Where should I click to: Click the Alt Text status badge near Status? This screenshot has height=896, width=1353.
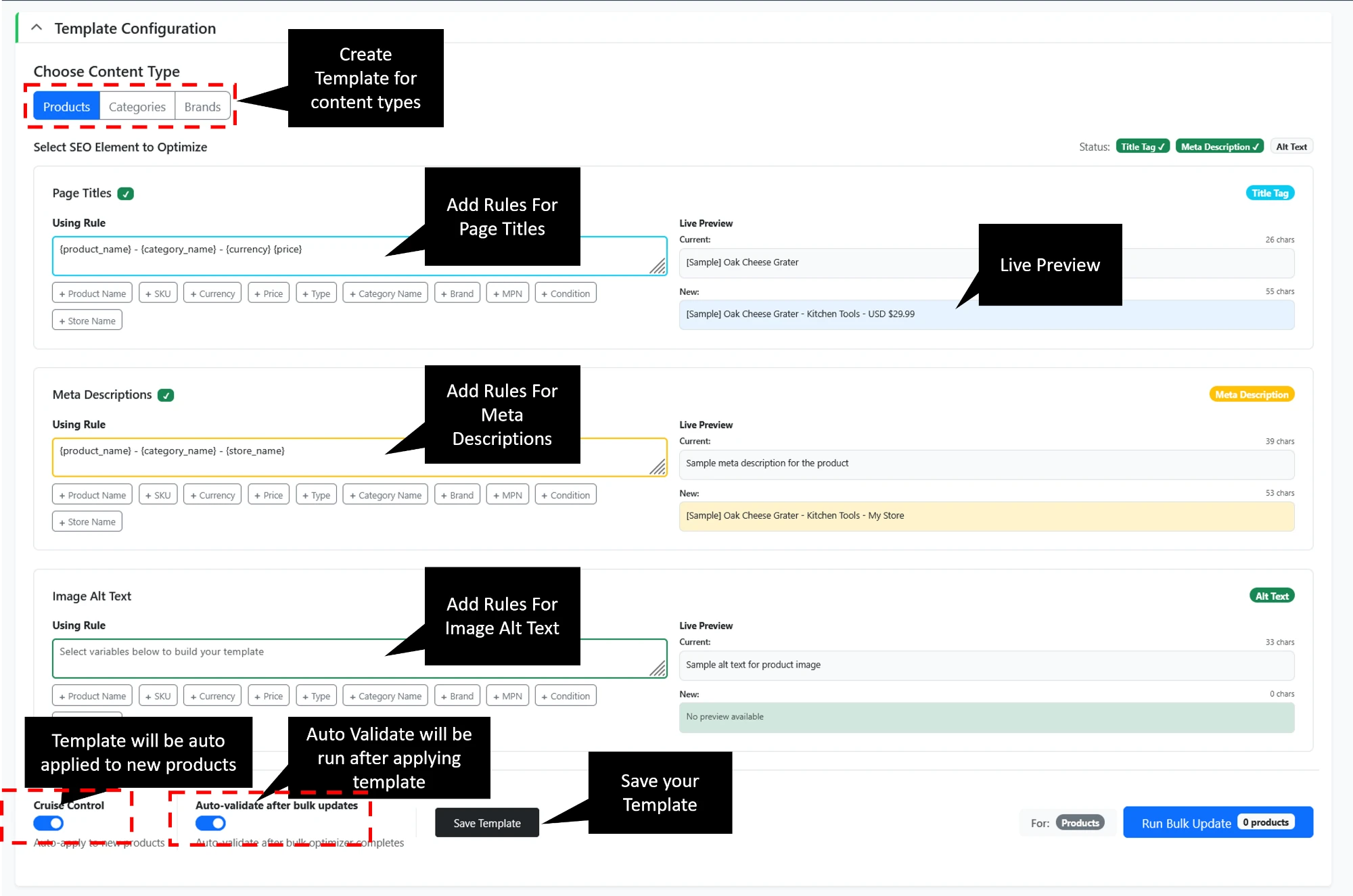pyautogui.click(x=1291, y=146)
